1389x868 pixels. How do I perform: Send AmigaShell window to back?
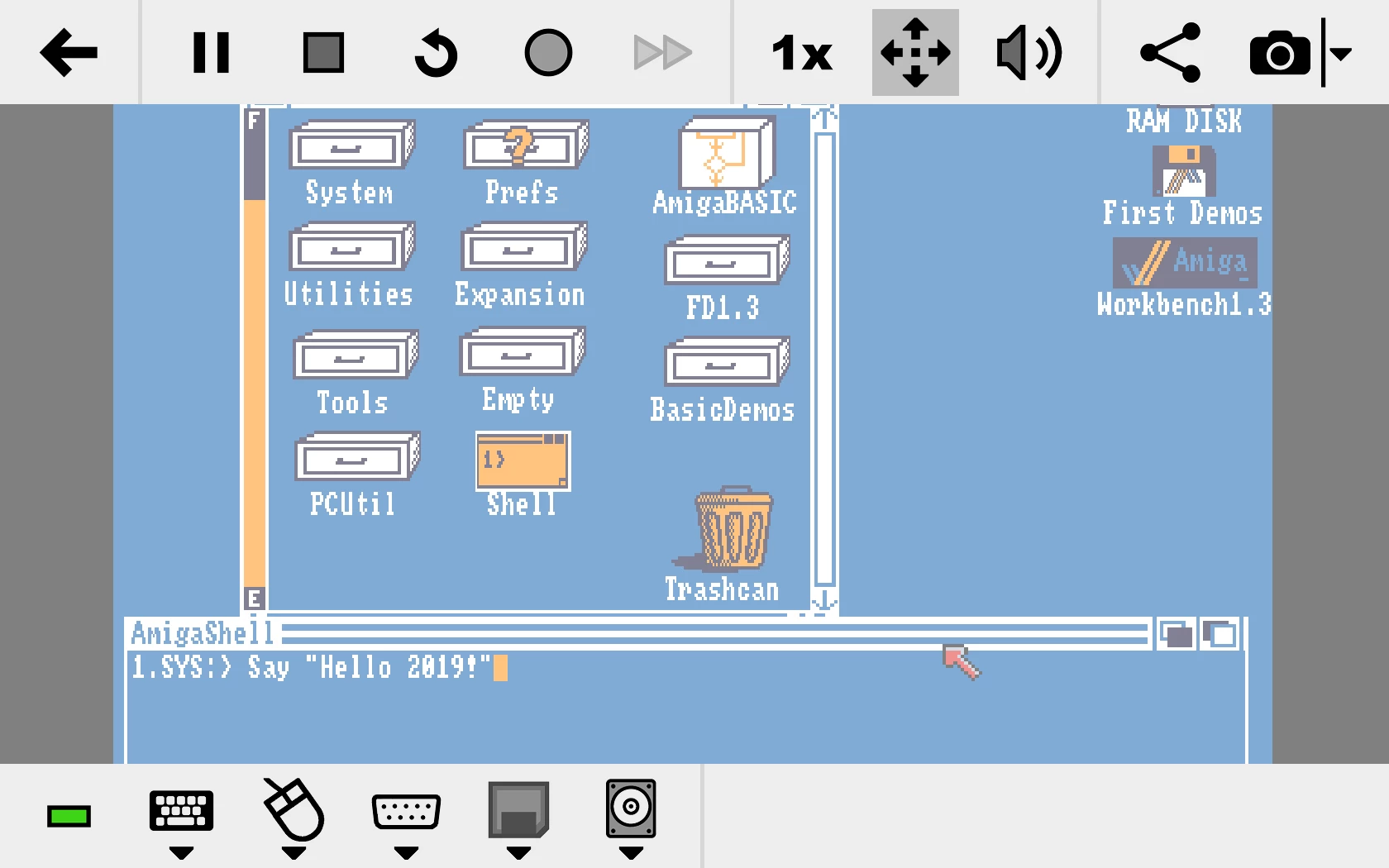pos(1175,634)
